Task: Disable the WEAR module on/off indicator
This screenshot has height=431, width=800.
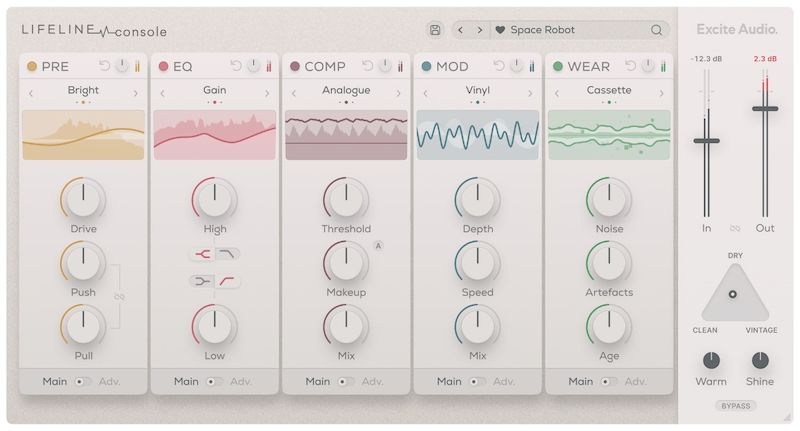Action: (558, 67)
